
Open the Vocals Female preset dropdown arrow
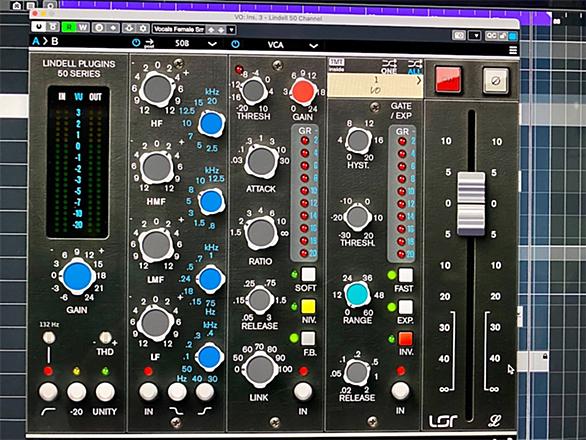tap(232, 30)
